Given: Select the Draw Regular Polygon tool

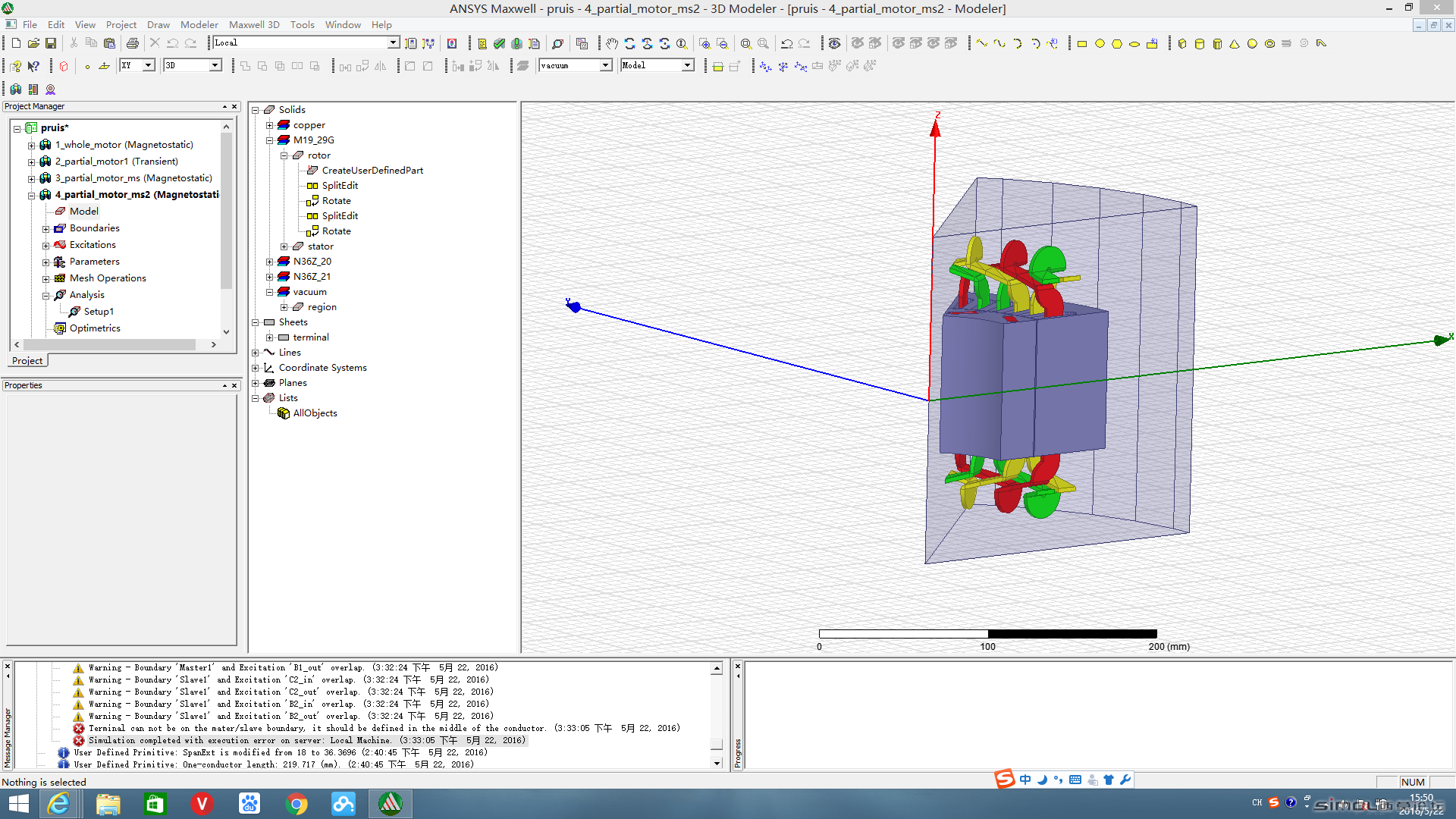Looking at the screenshot, I should (1117, 43).
